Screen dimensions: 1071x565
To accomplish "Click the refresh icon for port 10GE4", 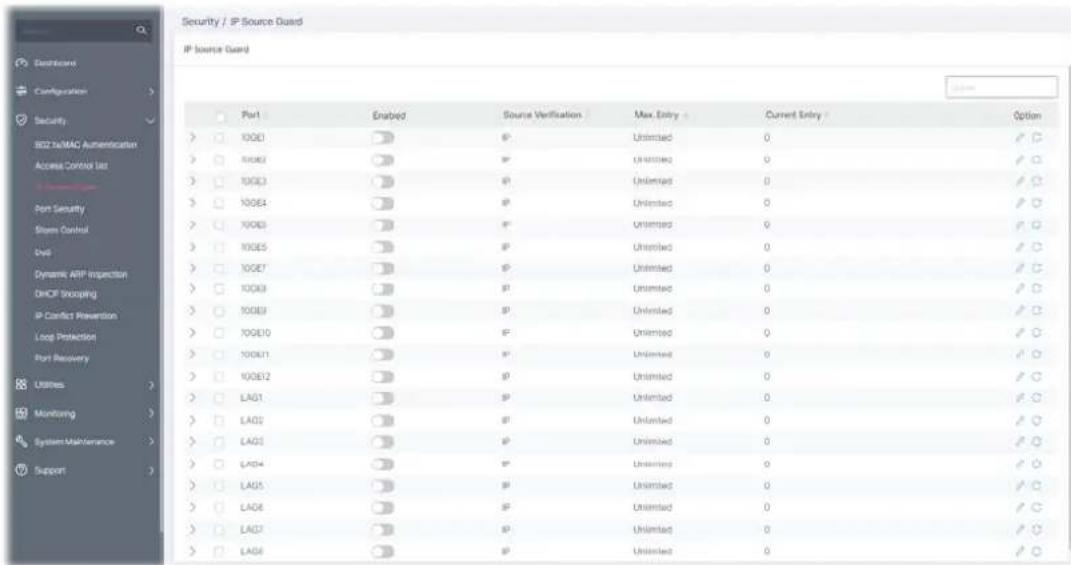I will [1037, 204].
